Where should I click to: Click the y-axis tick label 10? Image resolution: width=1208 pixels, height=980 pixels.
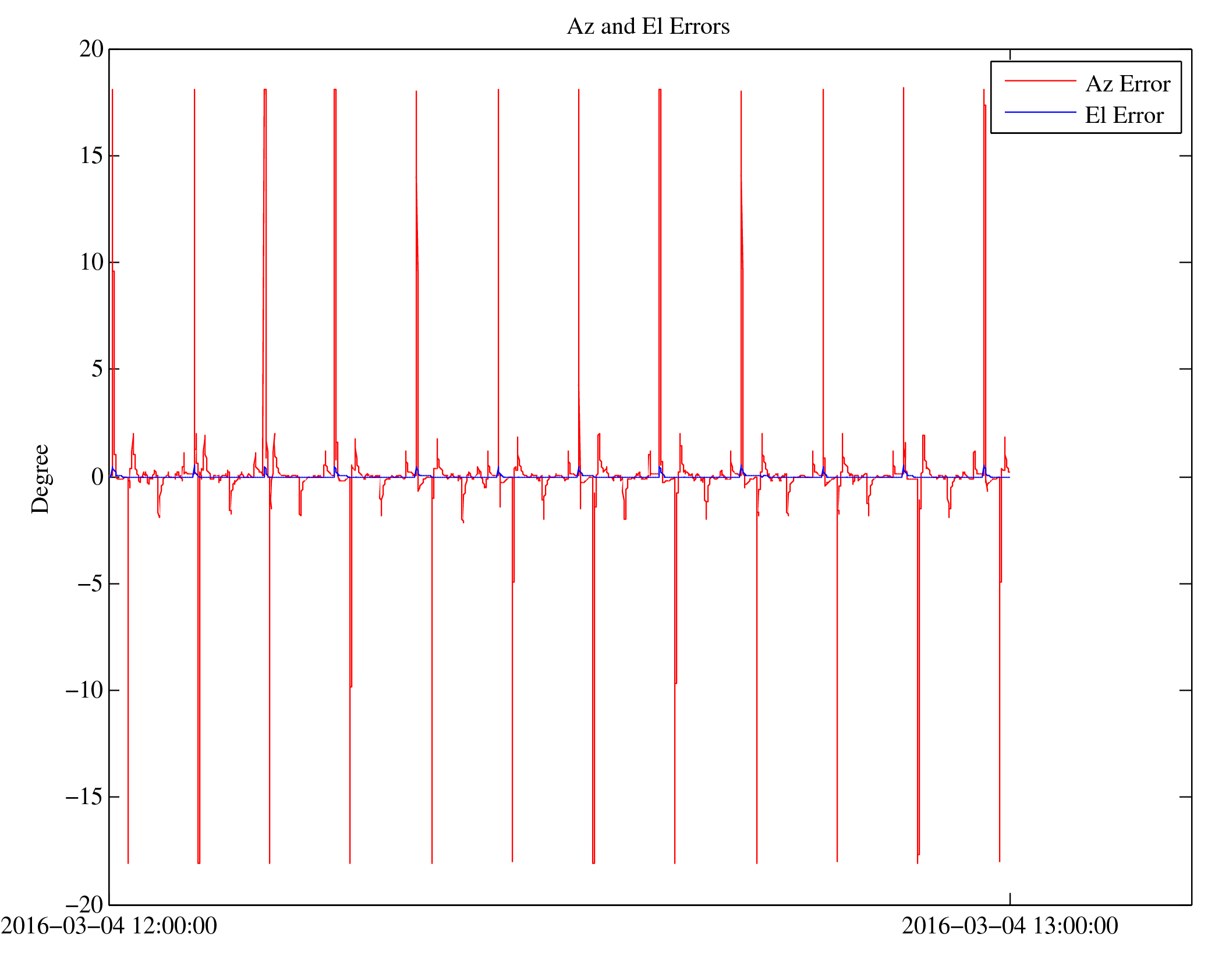(x=91, y=263)
